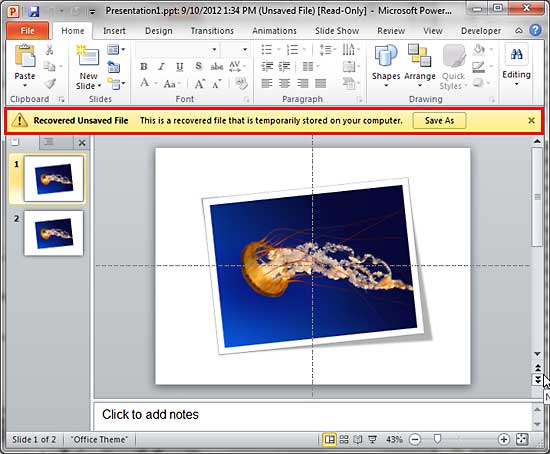
Task: Minimize the ribbon with the caret icon
Action: coord(519,31)
